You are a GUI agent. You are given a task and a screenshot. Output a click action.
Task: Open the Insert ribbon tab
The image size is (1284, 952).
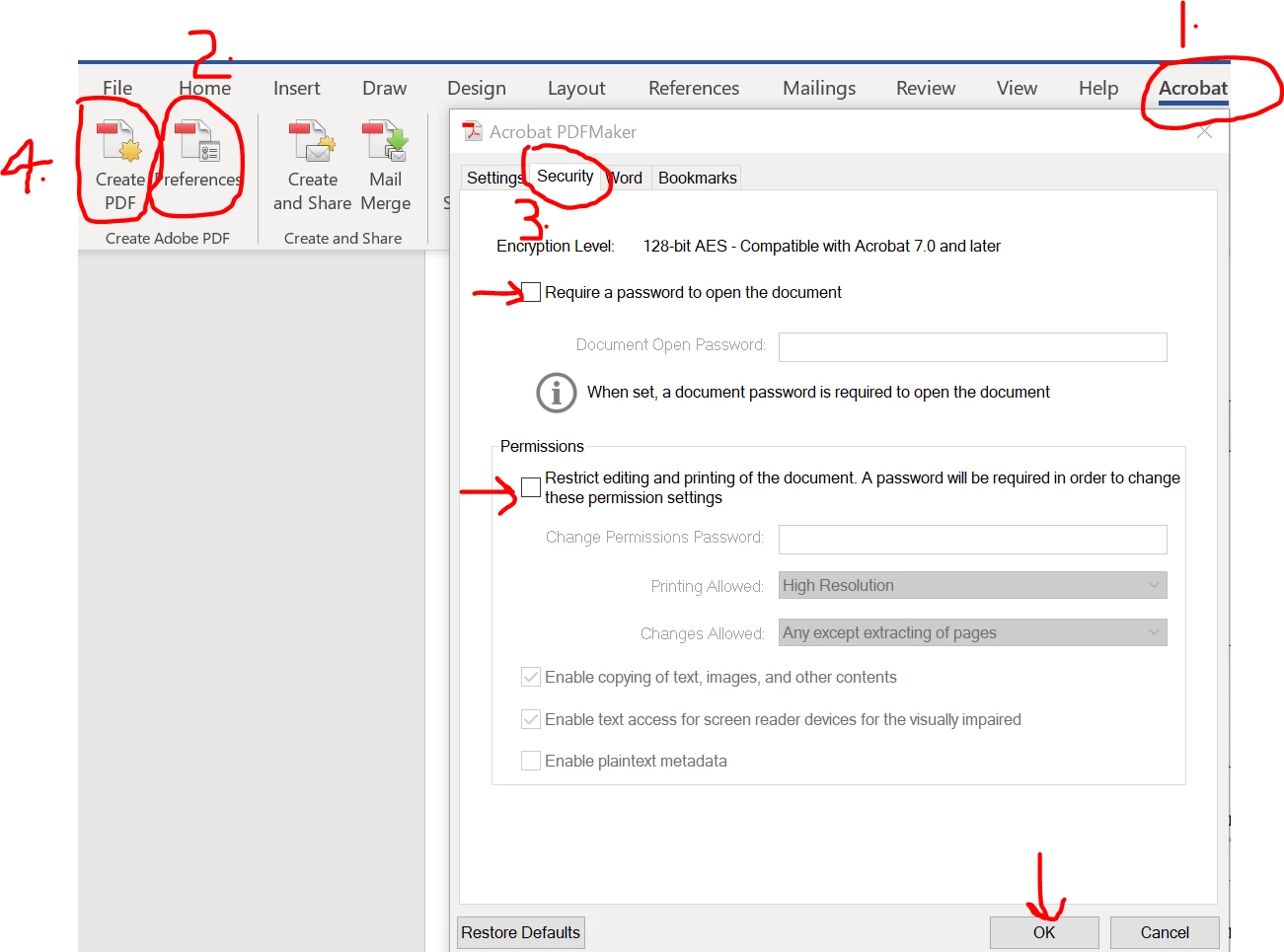pyautogui.click(x=296, y=88)
